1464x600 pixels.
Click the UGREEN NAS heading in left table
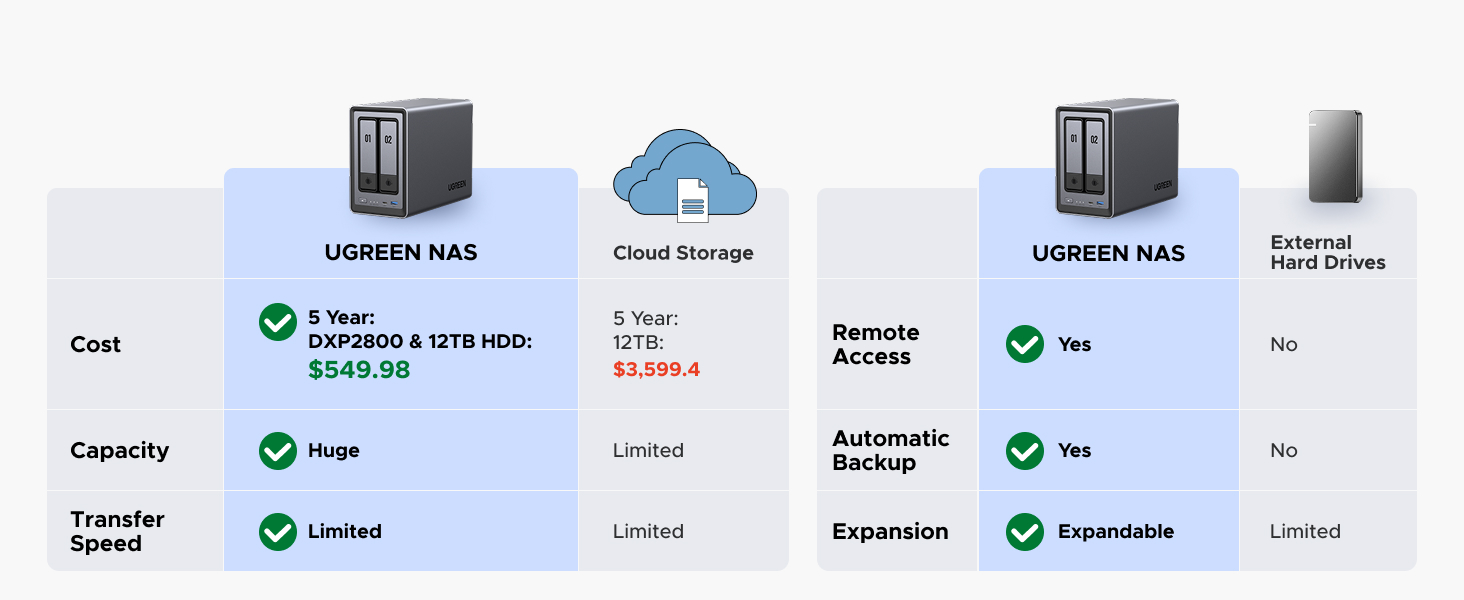401,253
